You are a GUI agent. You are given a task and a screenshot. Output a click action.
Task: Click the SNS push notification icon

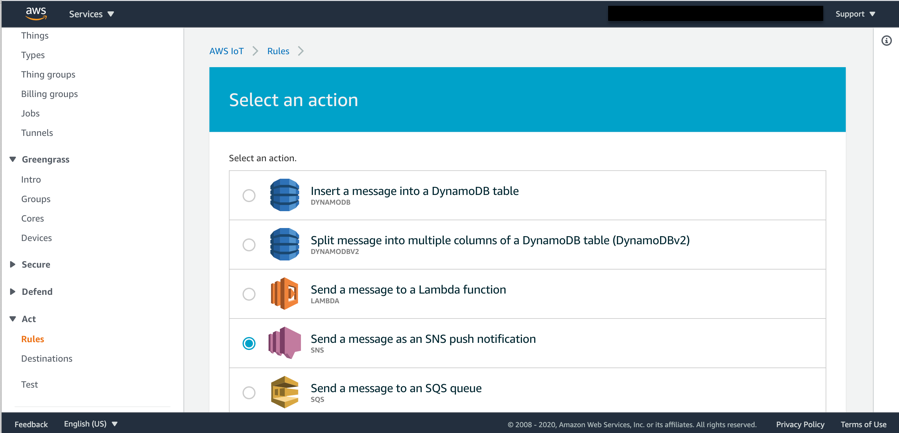pyautogui.click(x=284, y=343)
